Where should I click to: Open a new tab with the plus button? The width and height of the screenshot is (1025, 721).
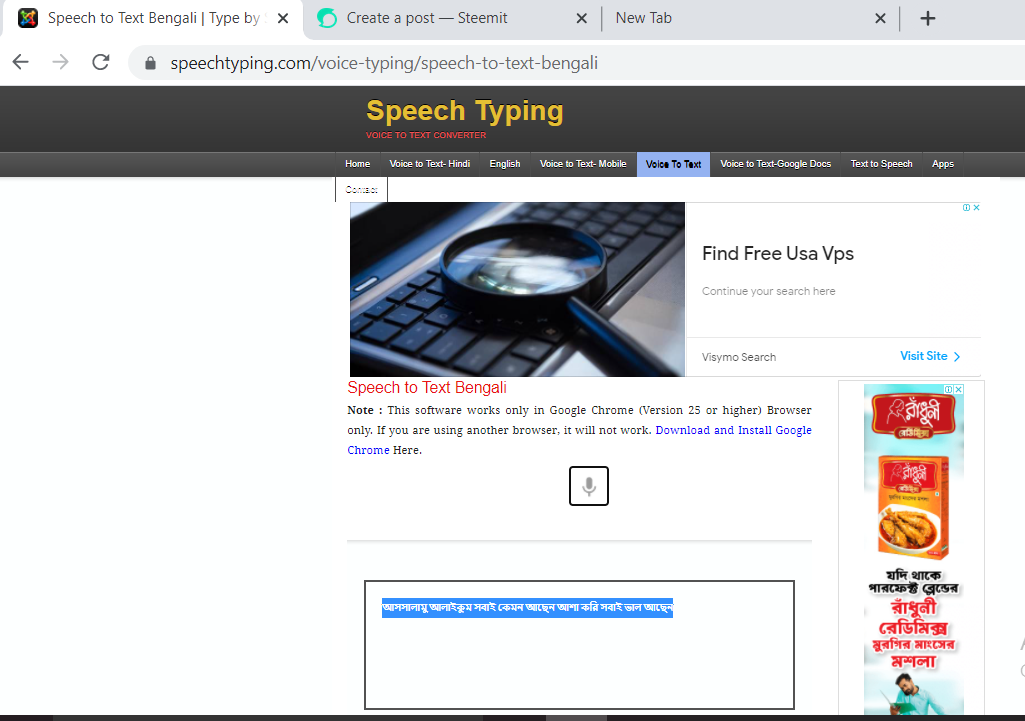928,18
